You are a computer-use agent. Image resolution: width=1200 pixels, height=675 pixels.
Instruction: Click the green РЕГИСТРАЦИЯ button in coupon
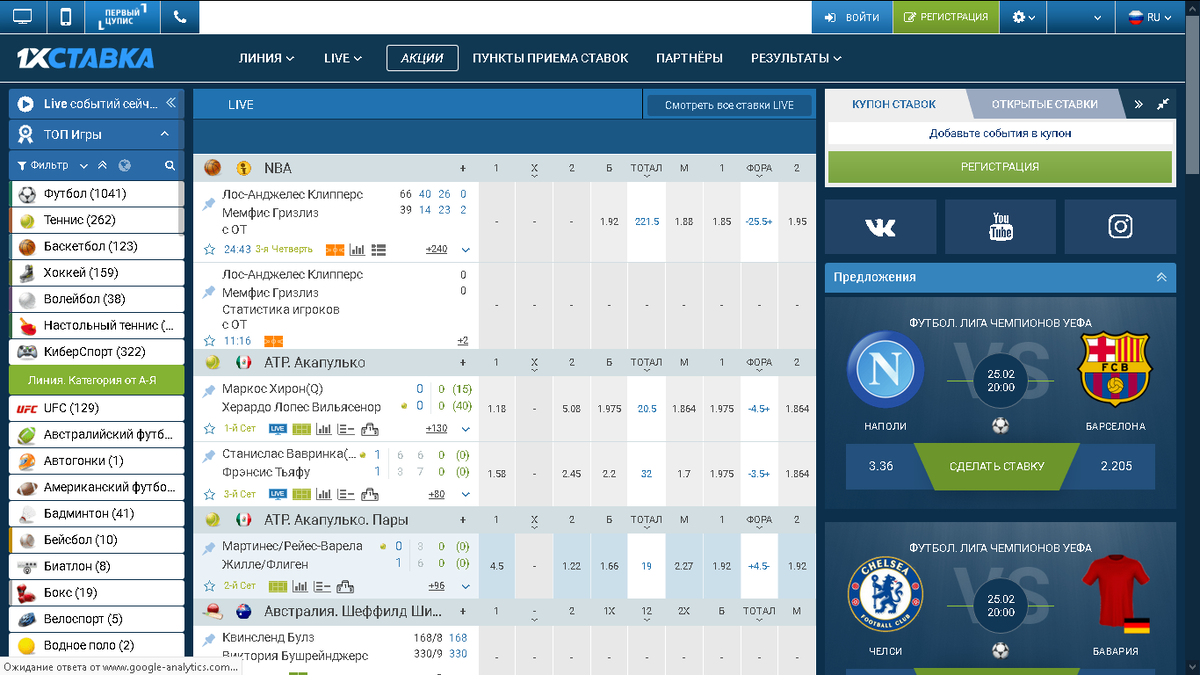pyautogui.click(x=1000, y=167)
